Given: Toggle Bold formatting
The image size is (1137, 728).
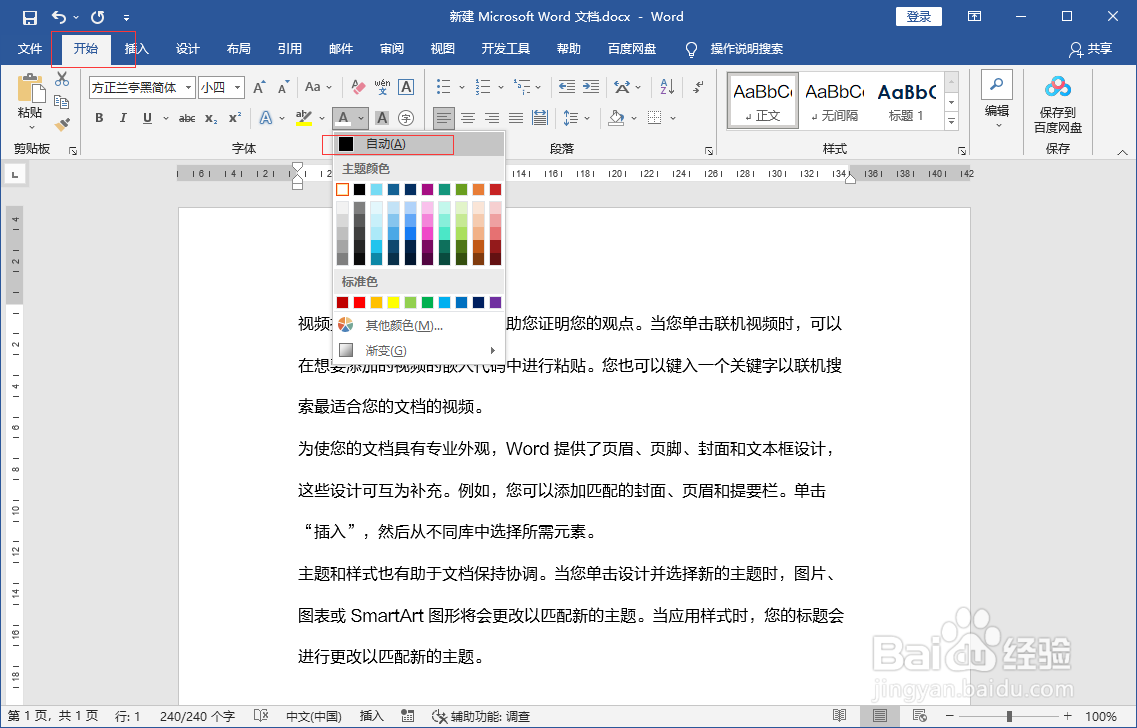Looking at the screenshot, I should pos(99,118).
